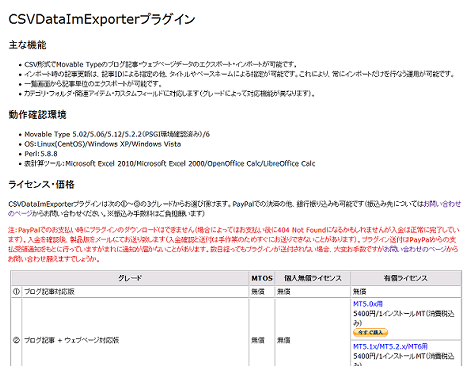Click the 主な機能 heading
This screenshot has width=470, height=366.
[x=27, y=45]
